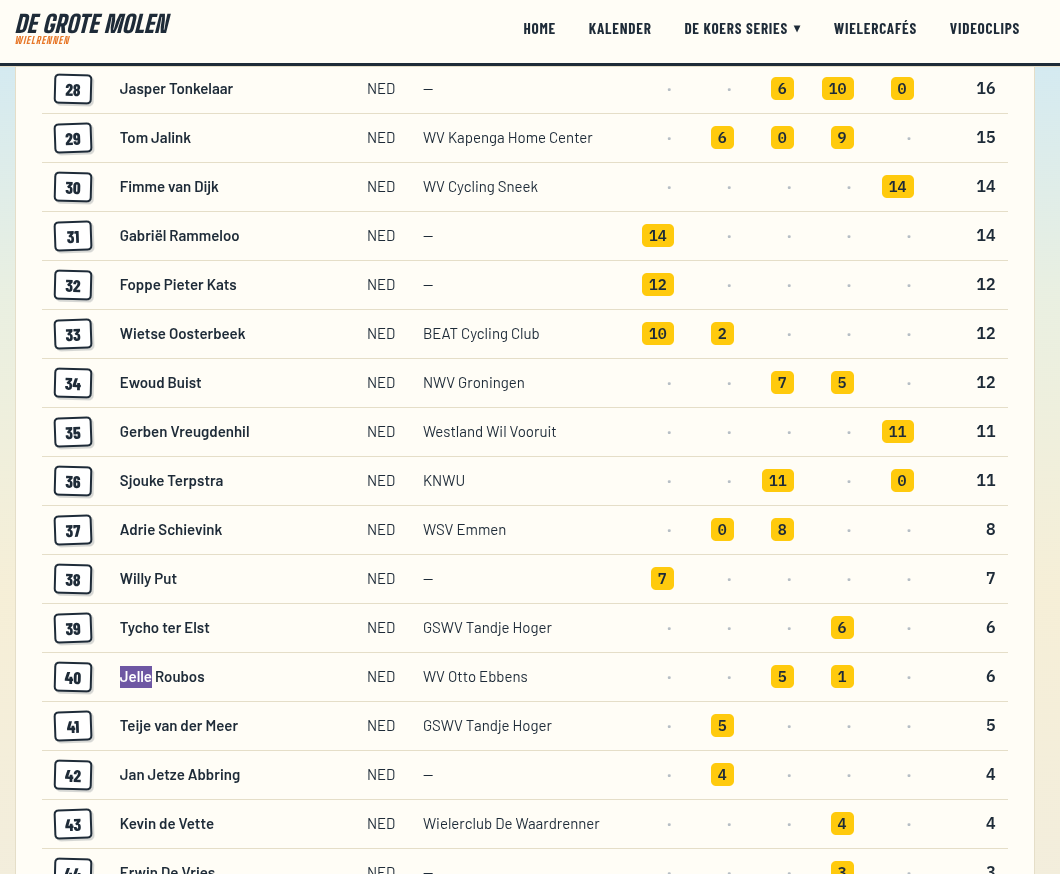Open the Kalender menu item

pyautogui.click(x=619, y=28)
